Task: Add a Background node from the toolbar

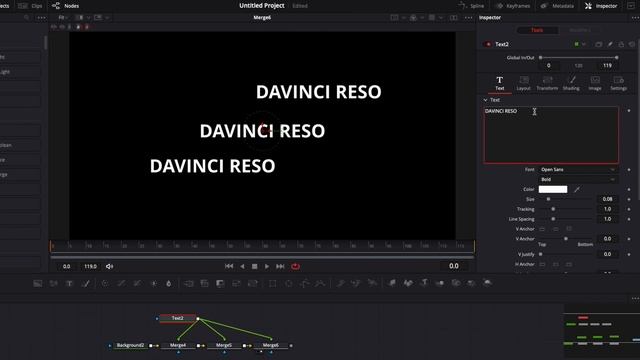Action: 38,283
